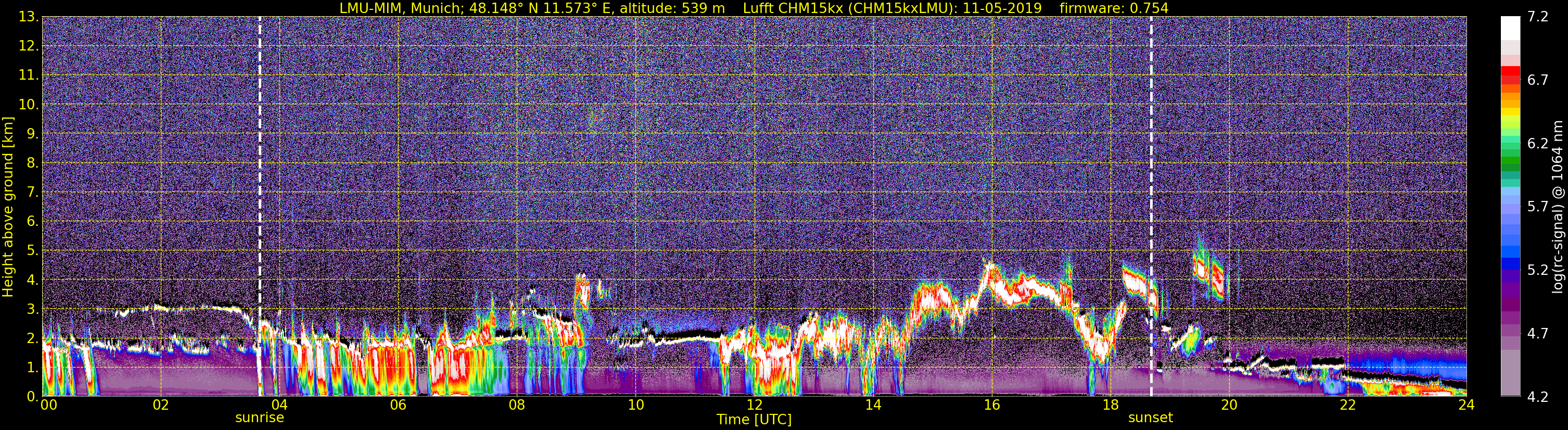Click the colorbar value '6.7'
The width and height of the screenshot is (1568, 430).
coord(1538,80)
